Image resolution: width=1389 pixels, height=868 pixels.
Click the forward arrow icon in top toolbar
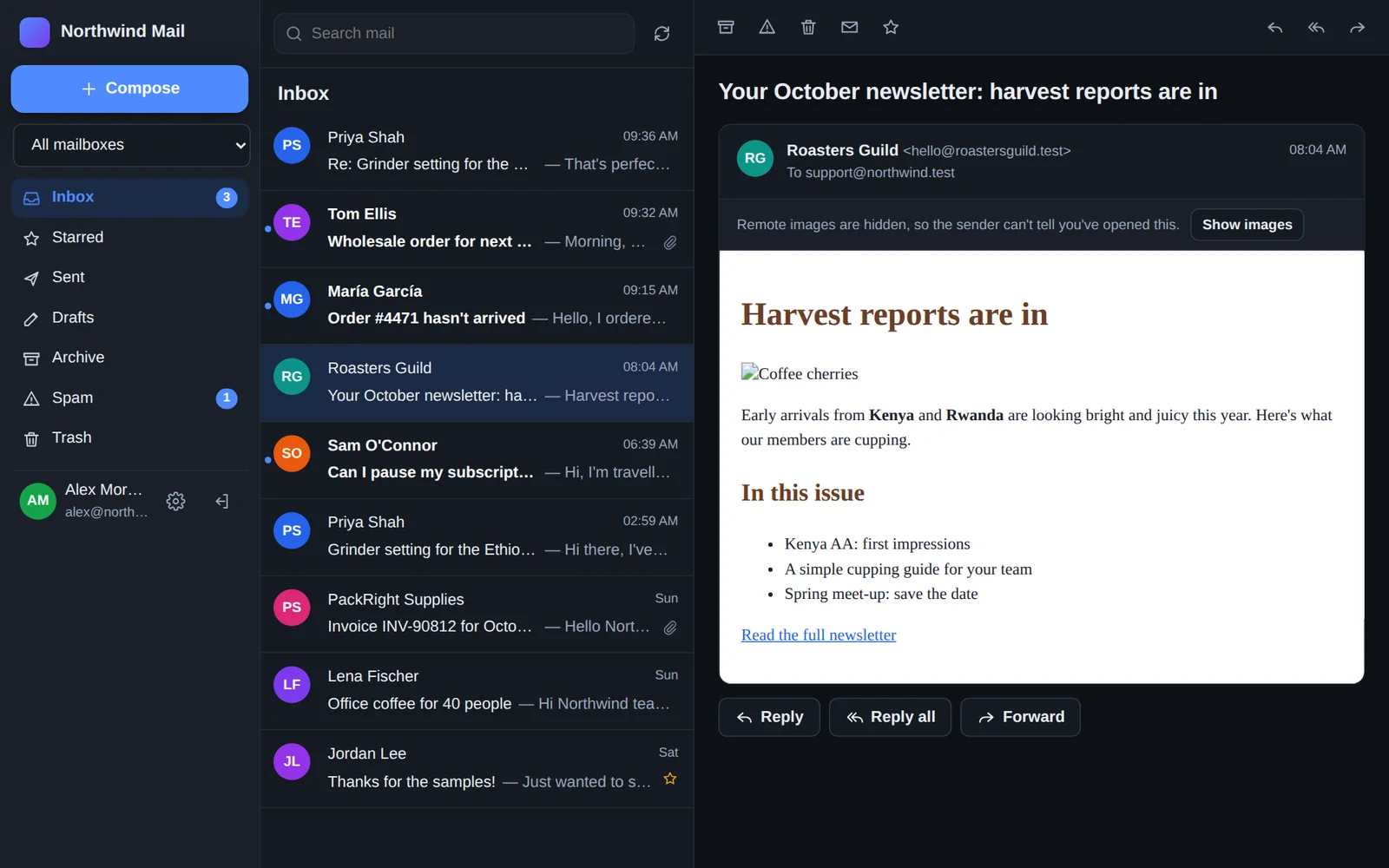1357,28
